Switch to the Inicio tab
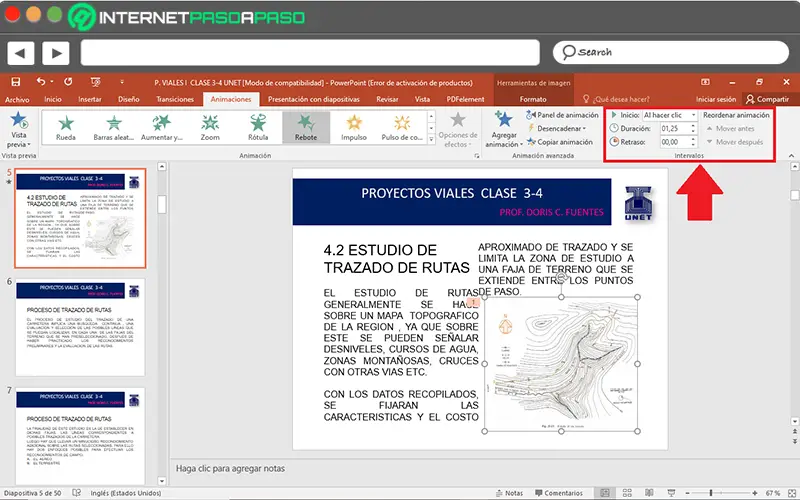This screenshot has height=500, width=800. (x=53, y=99)
